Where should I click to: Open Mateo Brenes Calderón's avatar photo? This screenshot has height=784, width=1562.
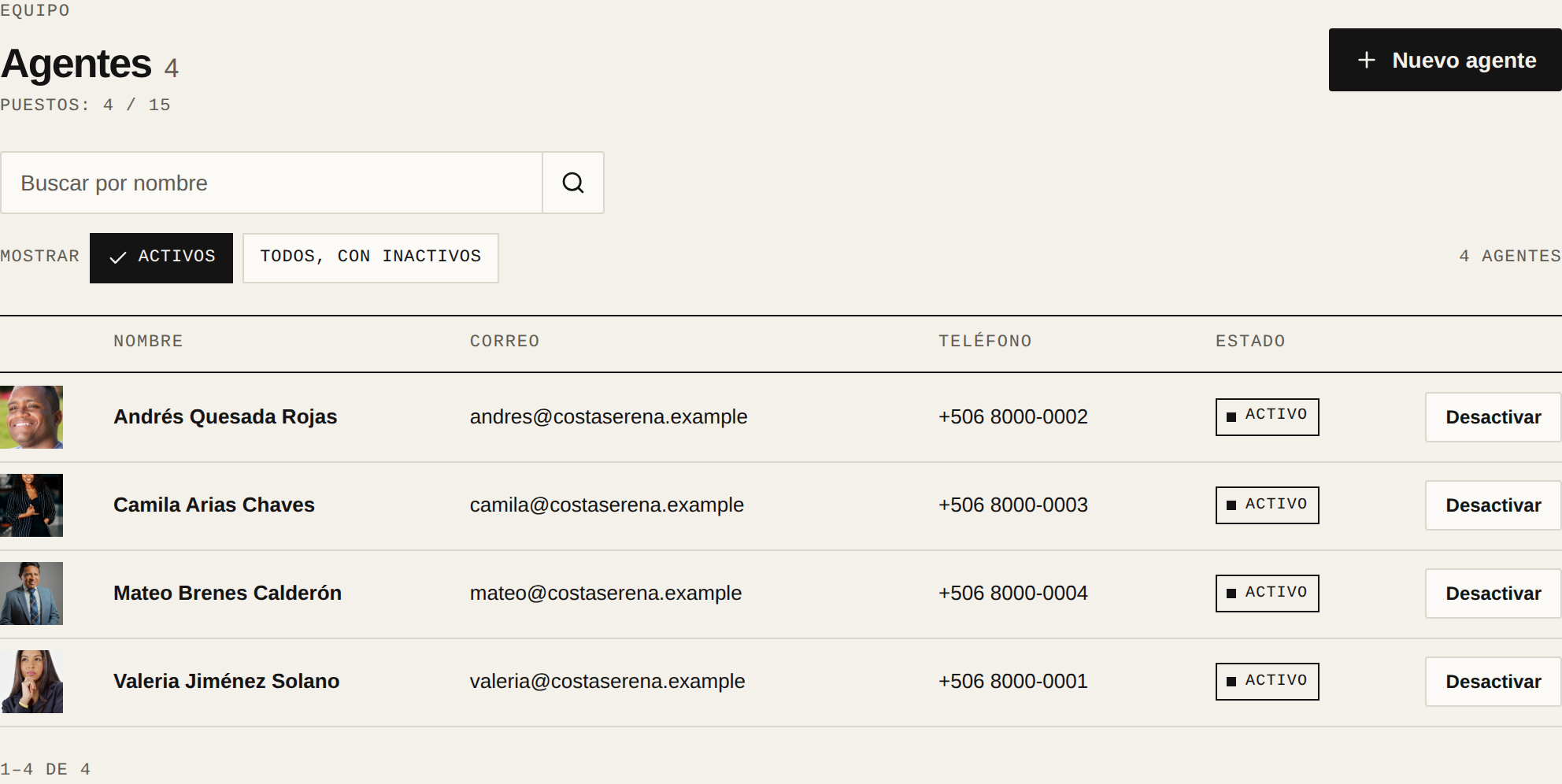pyautogui.click(x=31, y=594)
